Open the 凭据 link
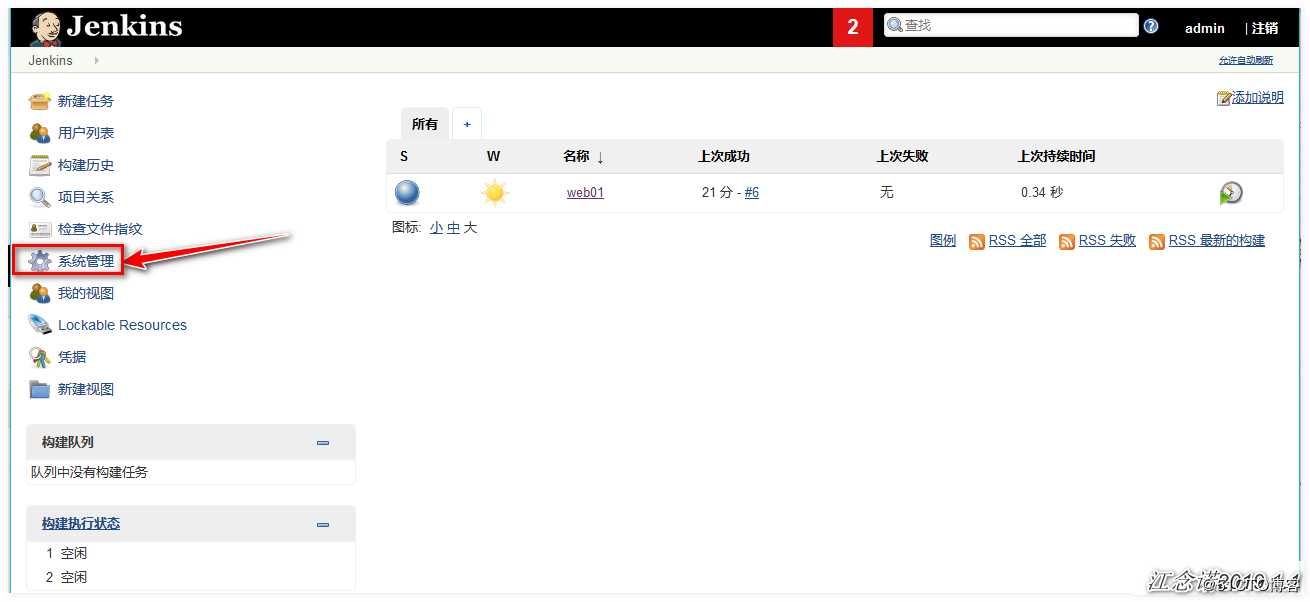The width and height of the screenshot is (1310, 602). [x=72, y=357]
